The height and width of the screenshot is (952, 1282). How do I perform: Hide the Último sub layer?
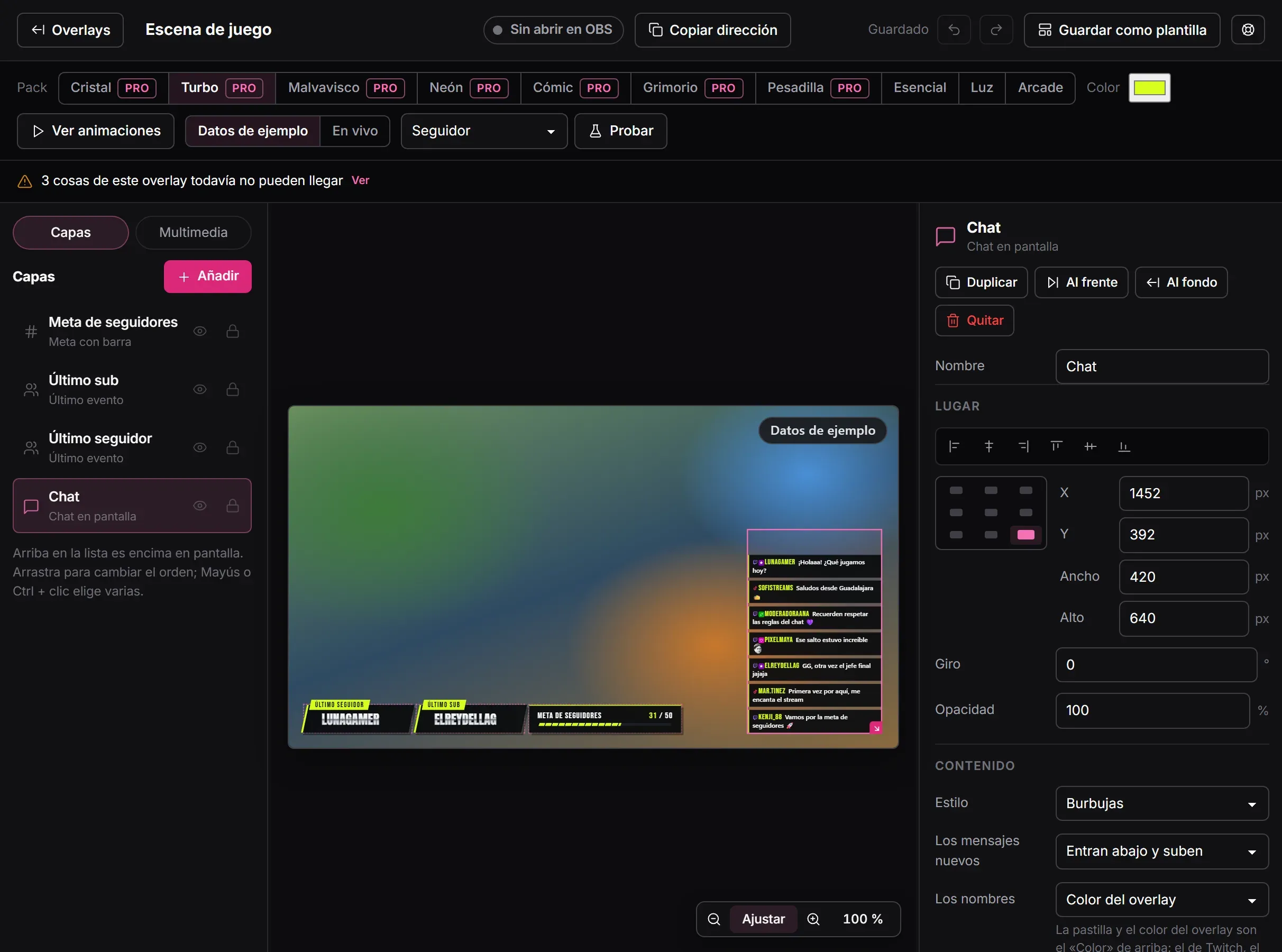(199, 390)
